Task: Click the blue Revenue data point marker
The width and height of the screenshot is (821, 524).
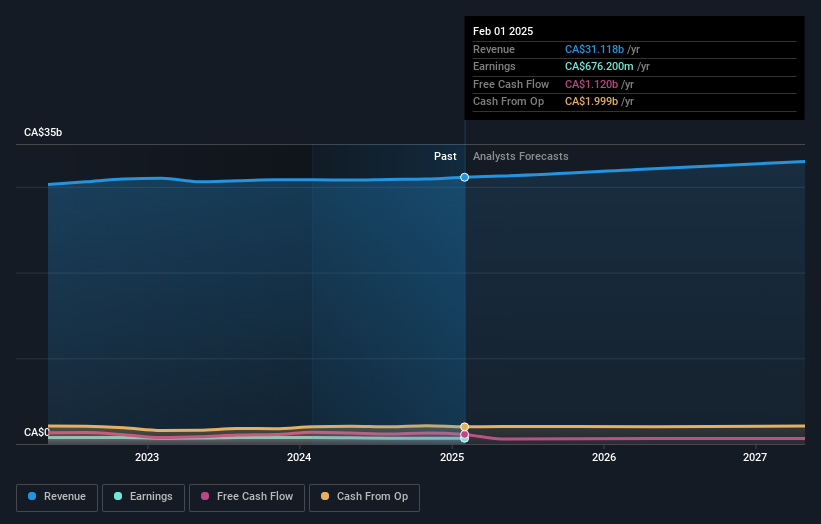Action: click(464, 177)
